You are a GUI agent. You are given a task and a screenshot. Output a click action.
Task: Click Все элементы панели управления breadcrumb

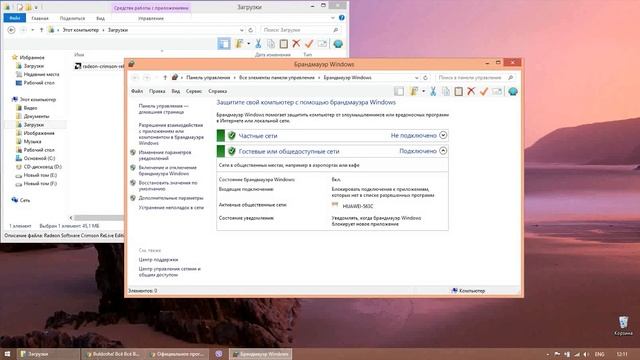pyautogui.click(x=277, y=78)
